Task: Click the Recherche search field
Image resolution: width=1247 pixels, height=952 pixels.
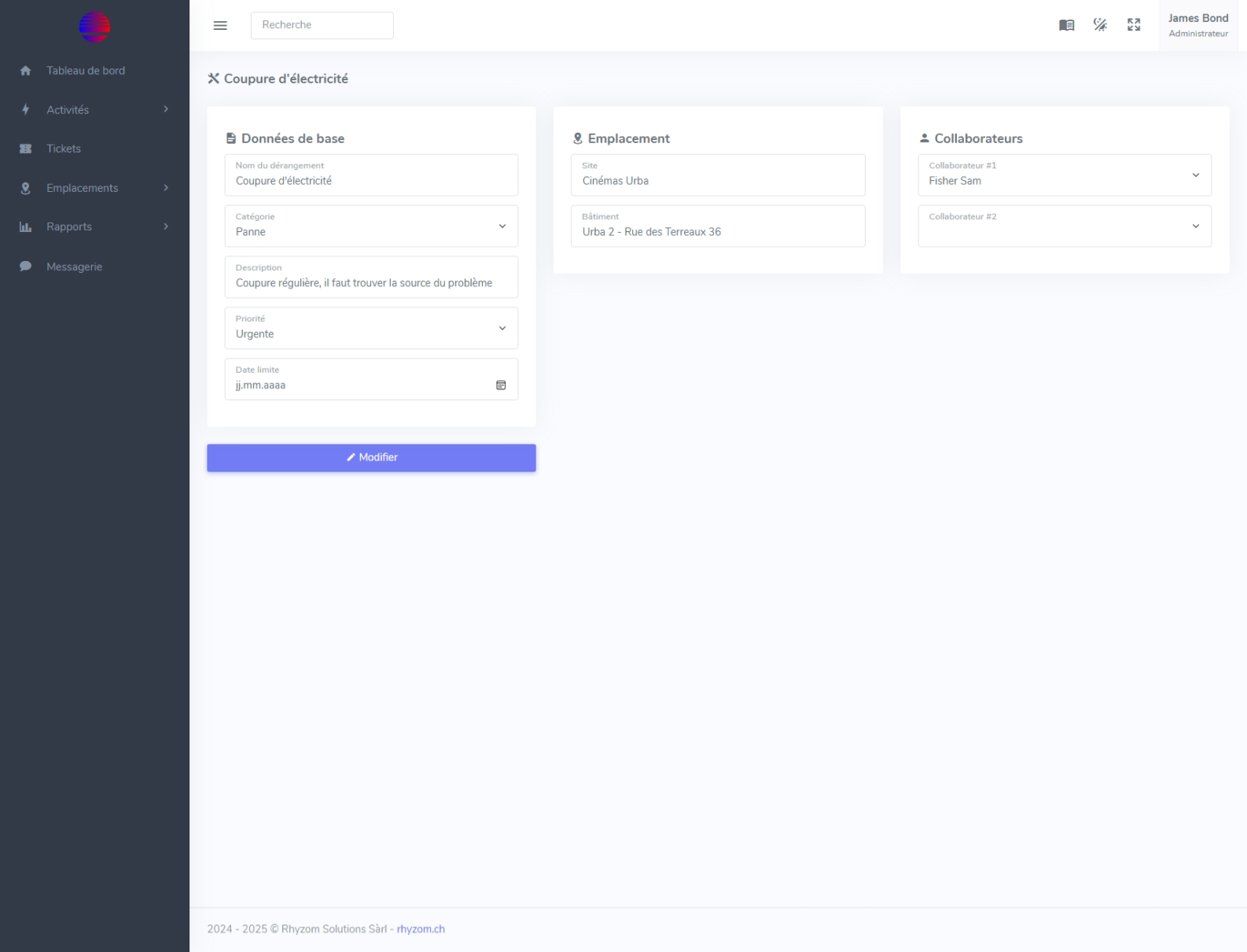Action: click(322, 25)
